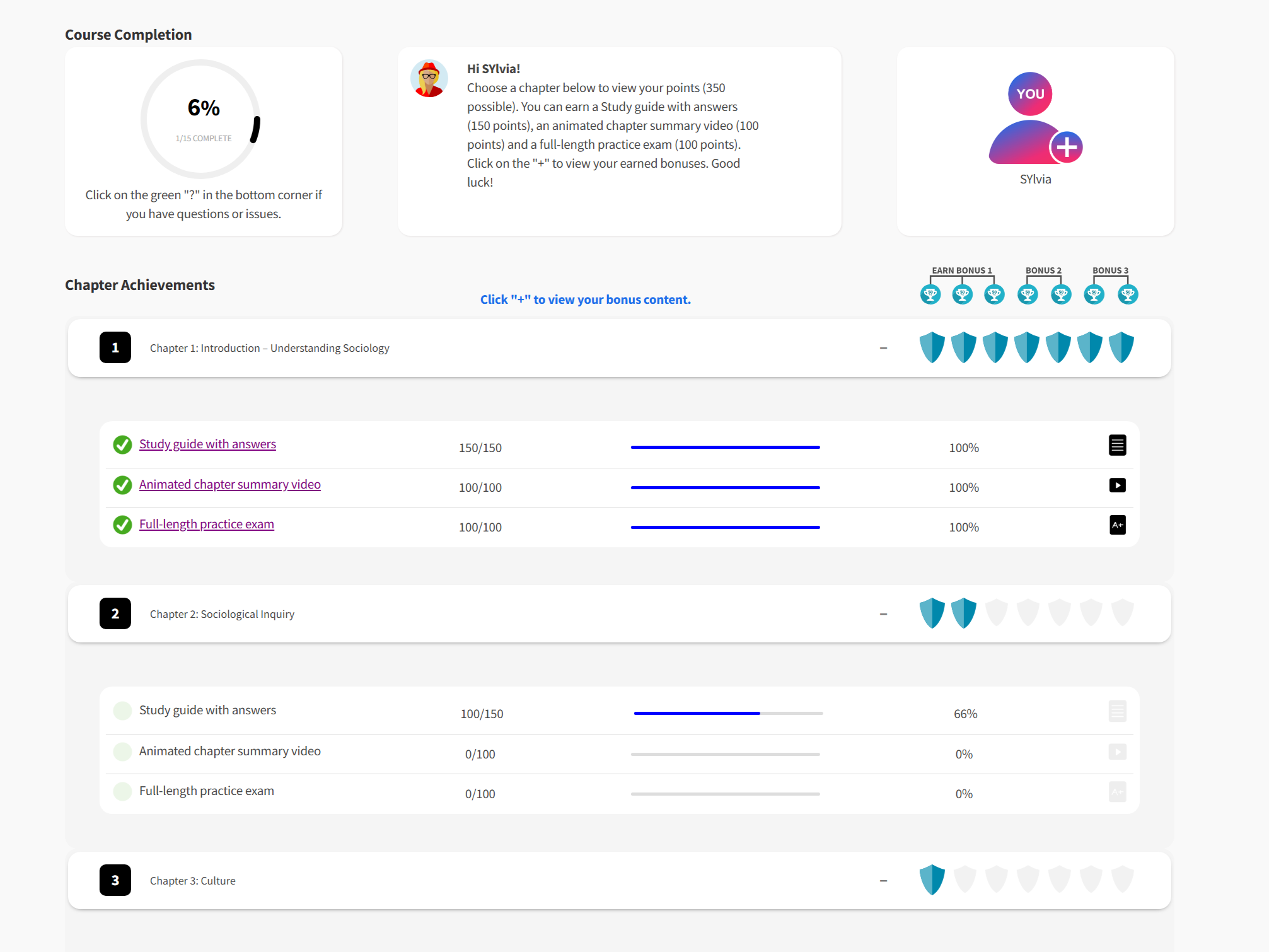The image size is (1269, 952).
Task: Click the YOU avatar badge
Action: [1030, 93]
